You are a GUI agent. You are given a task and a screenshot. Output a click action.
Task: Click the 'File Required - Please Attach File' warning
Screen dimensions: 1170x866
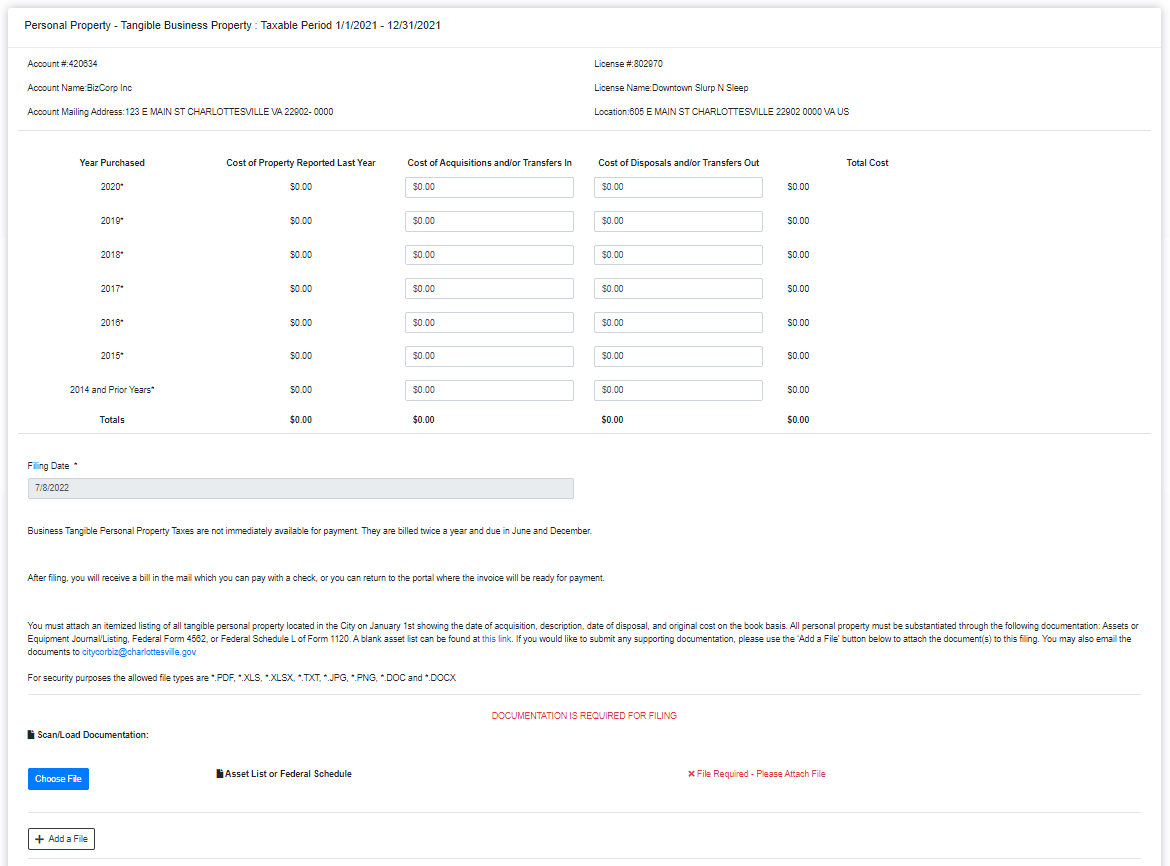tap(760, 773)
